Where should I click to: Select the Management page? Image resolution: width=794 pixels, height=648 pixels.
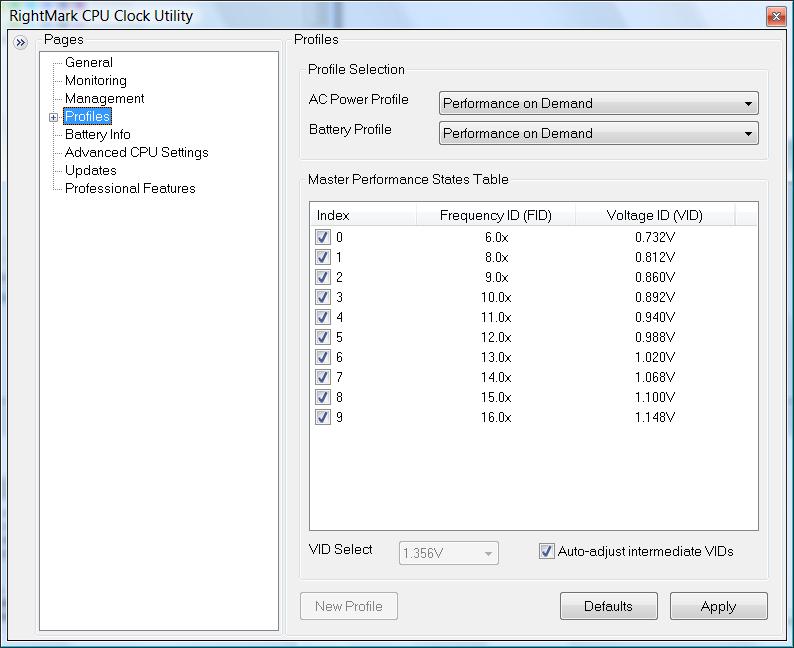coord(104,98)
